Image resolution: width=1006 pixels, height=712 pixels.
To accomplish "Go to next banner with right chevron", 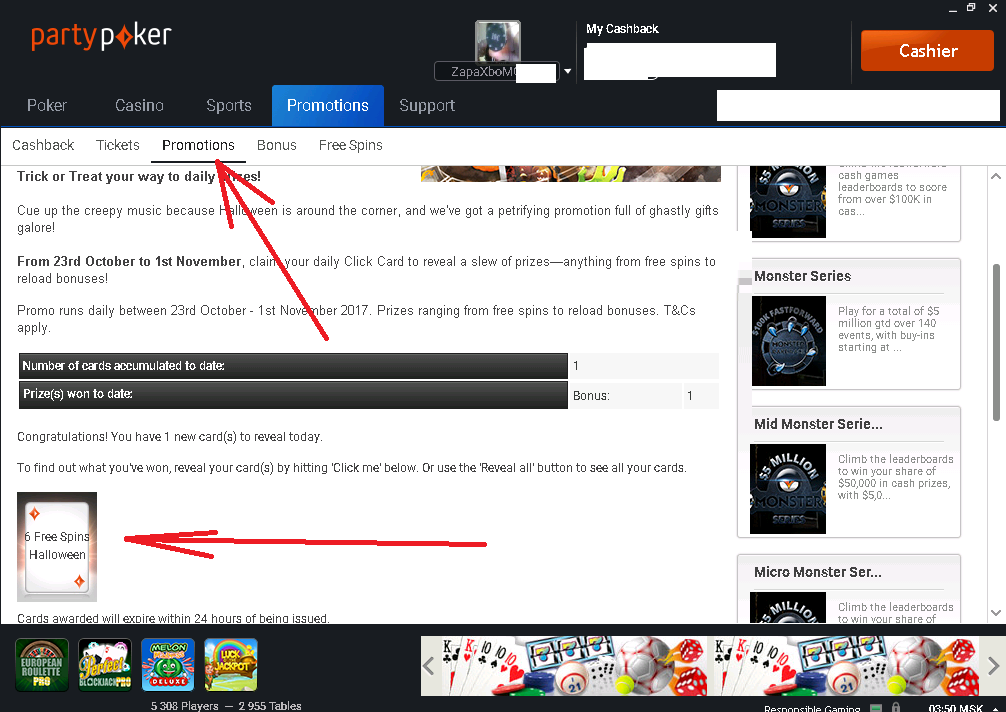I will 993,666.
